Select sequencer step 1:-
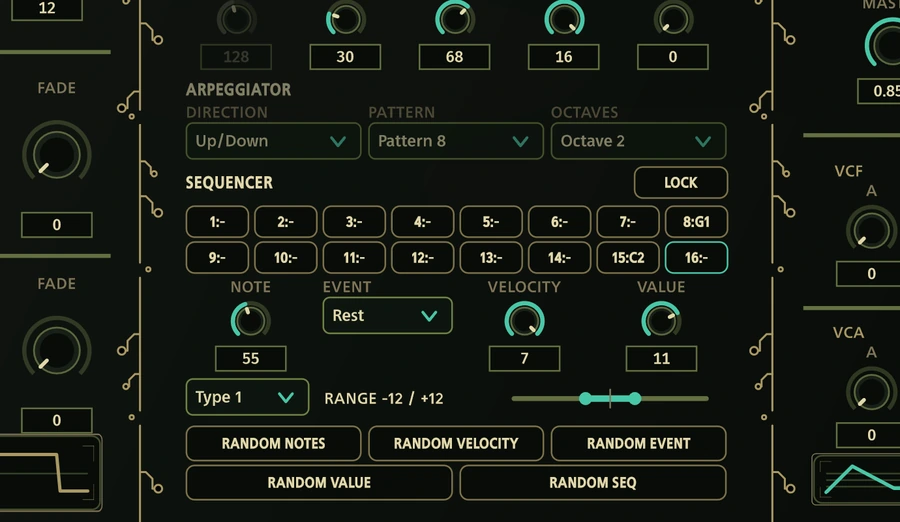900x522 pixels. click(217, 222)
